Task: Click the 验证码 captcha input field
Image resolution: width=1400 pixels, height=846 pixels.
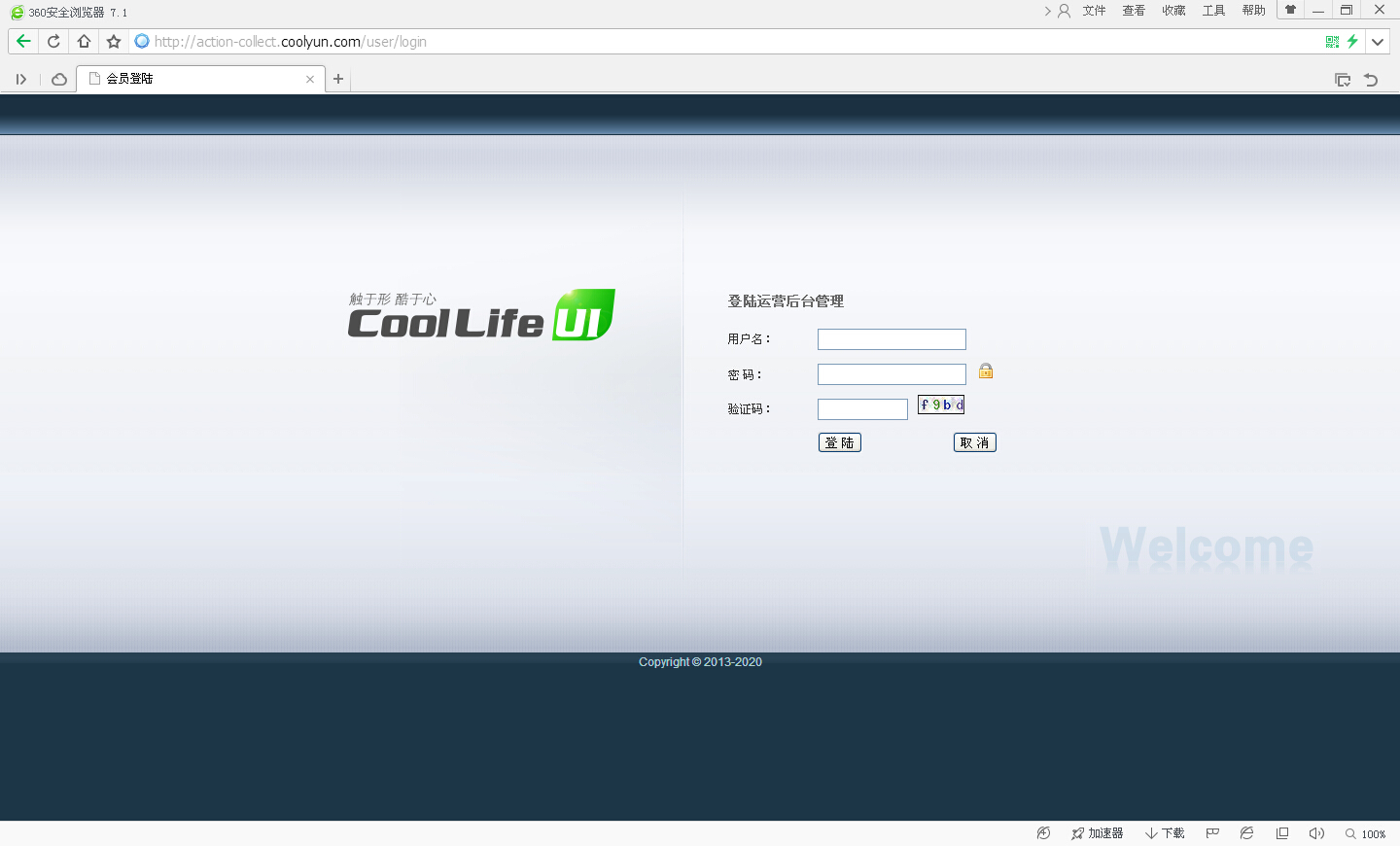Action: (x=862, y=409)
